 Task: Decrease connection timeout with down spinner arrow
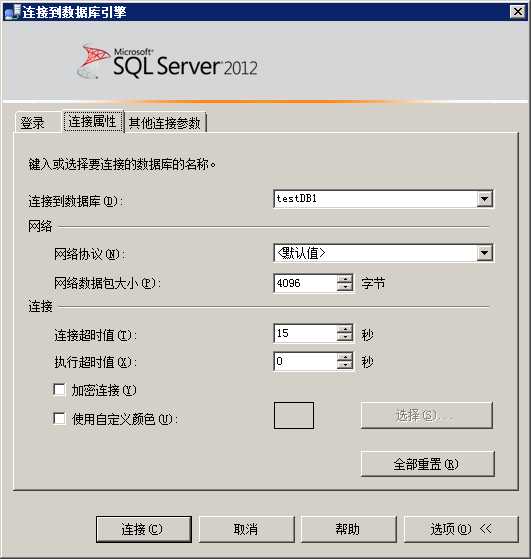[344, 337]
